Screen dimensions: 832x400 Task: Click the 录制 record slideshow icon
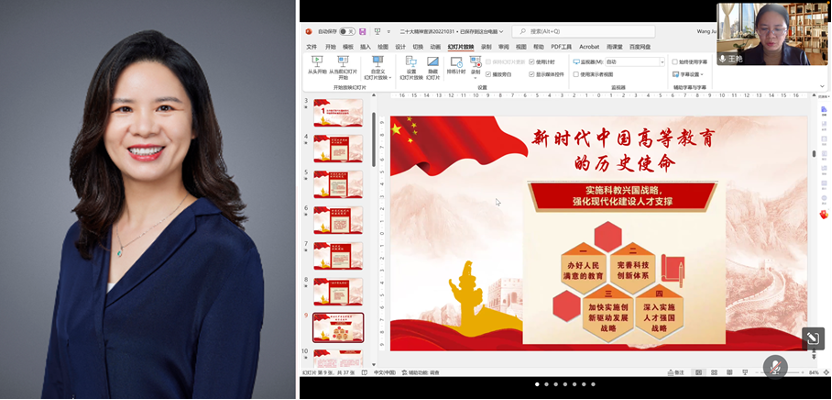[475, 62]
